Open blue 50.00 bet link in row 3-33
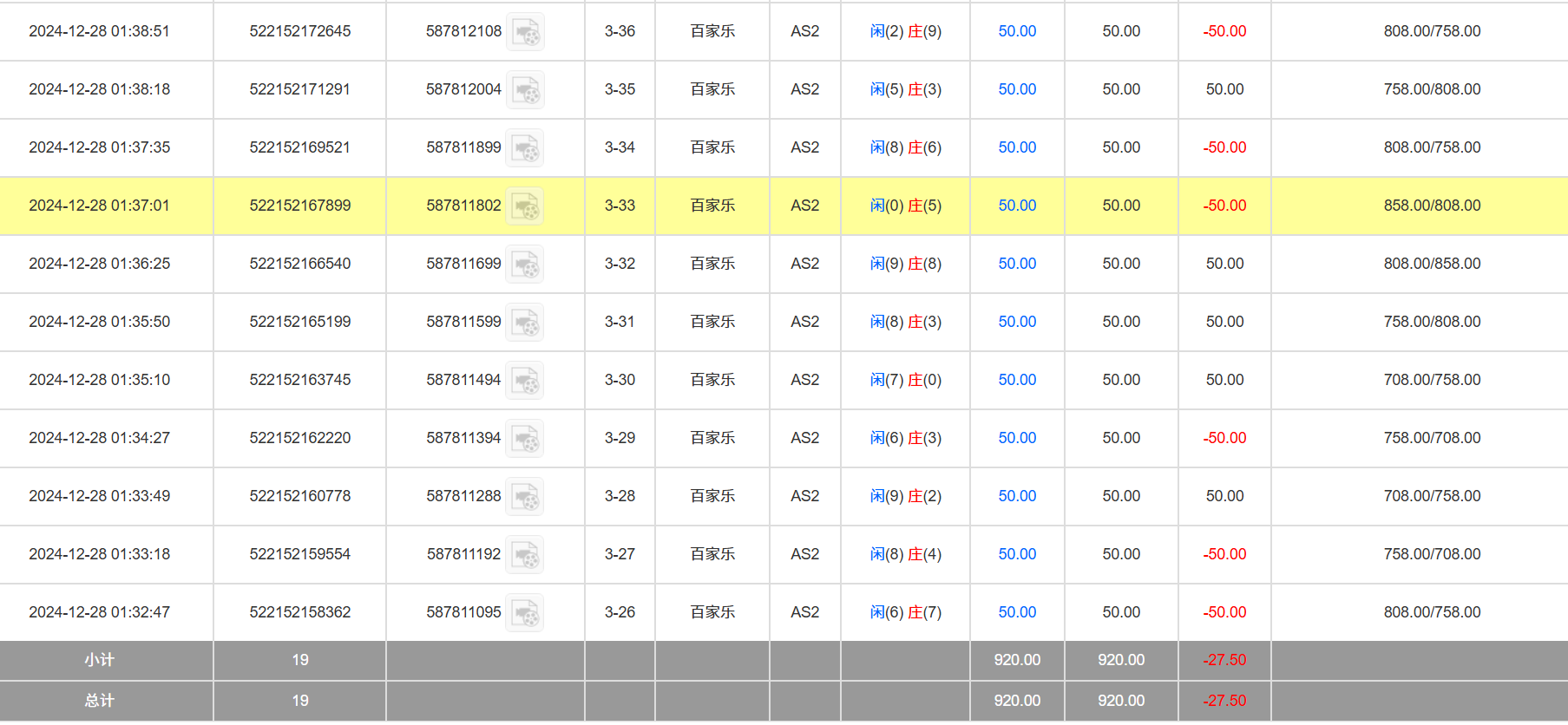1568x725 pixels. coord(1017,206)
